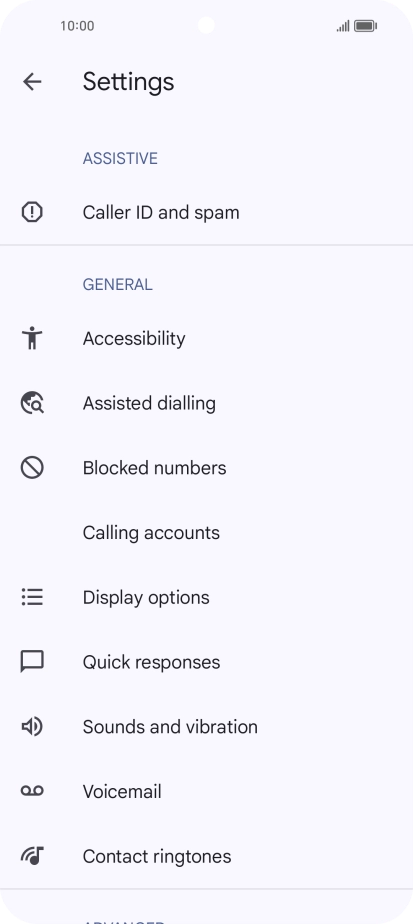Open Sounds and vibration settings
Screen dimensions: 413x924
206,727
